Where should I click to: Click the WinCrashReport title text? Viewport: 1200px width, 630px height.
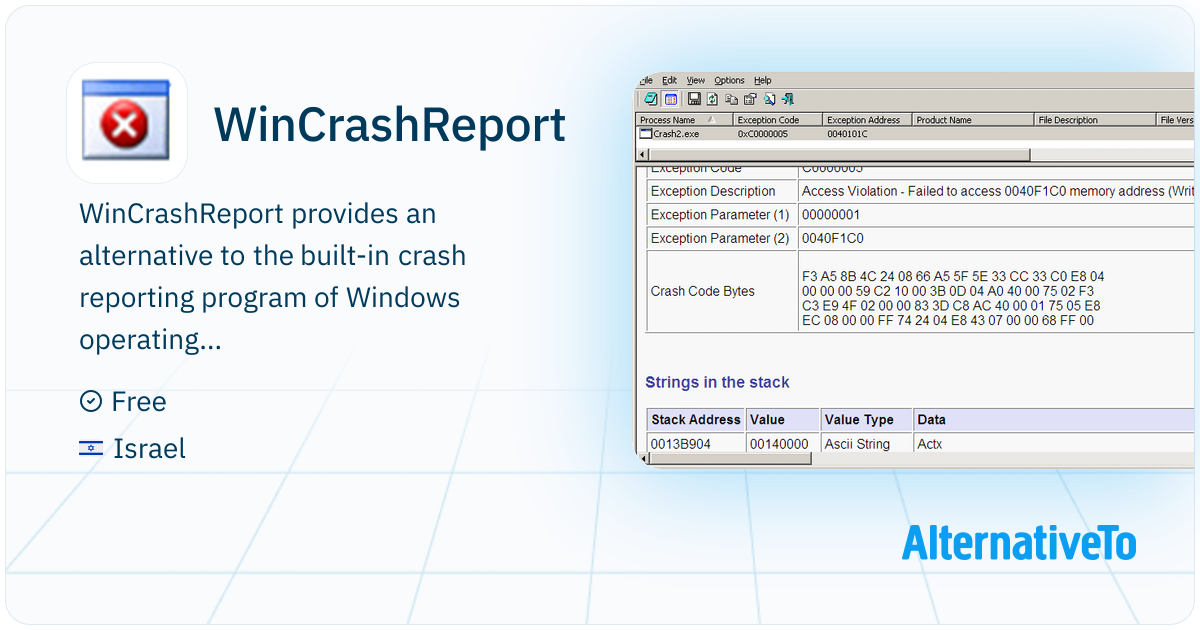(390, 125)
